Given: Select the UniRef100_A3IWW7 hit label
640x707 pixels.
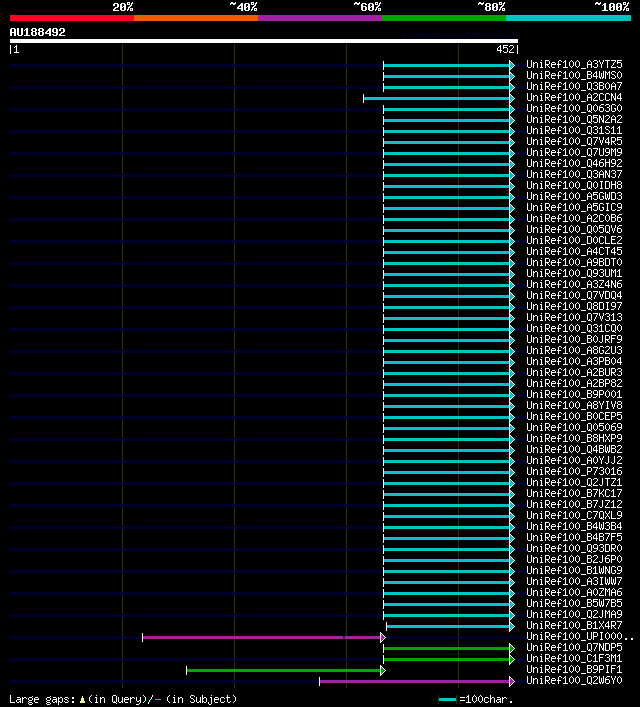Looking at the screenshot, I should click(574, 581).
